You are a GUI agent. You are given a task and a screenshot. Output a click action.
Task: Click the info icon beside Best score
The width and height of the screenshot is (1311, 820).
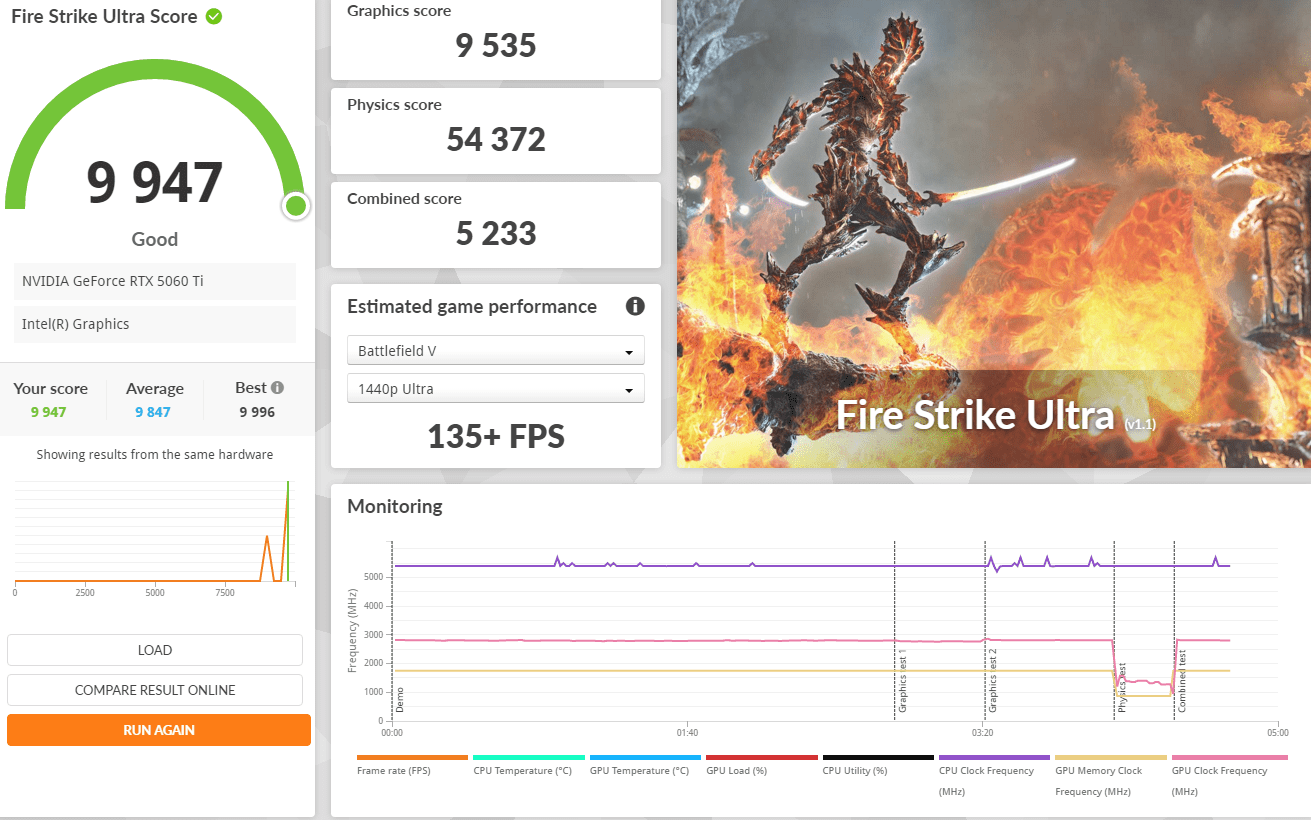[x=277, y=388]
